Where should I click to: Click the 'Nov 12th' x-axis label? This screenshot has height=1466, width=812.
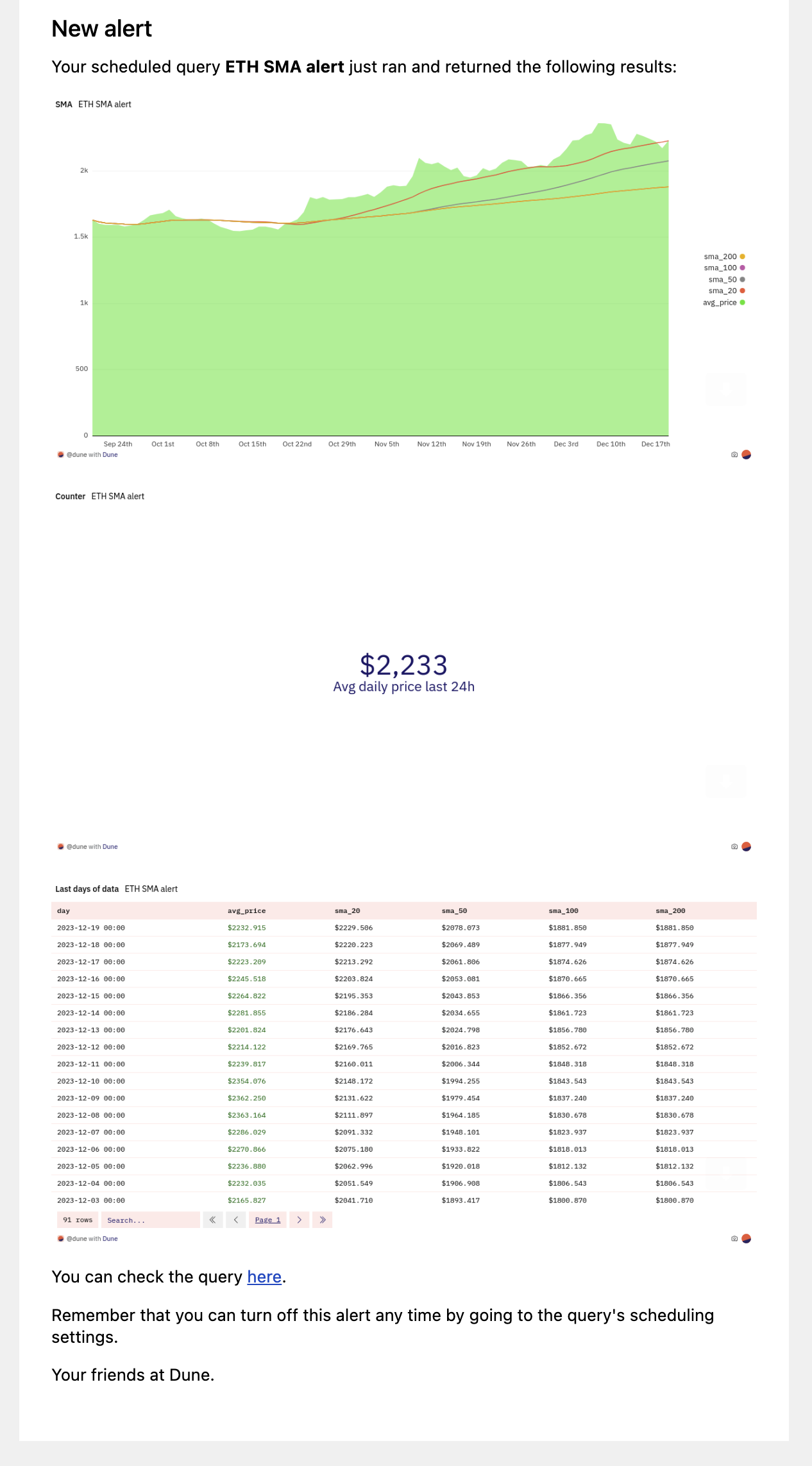tap(432, 444)
